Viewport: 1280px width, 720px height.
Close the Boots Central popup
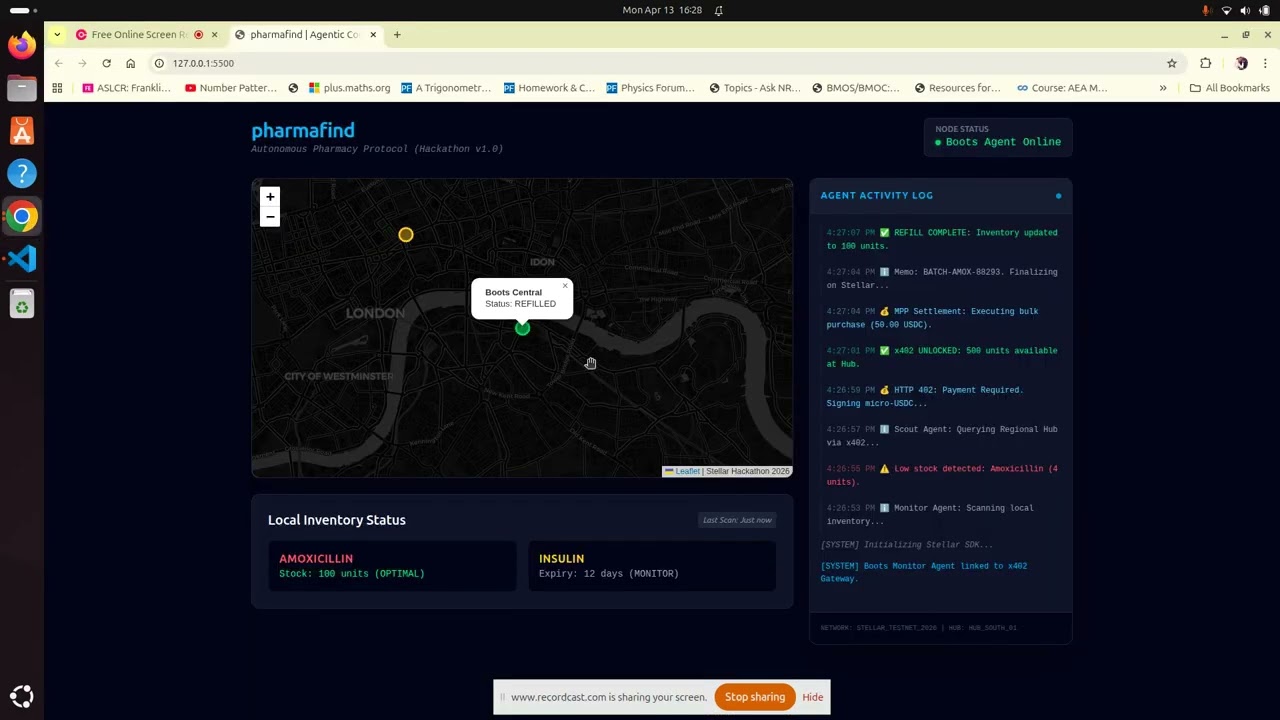564,287
